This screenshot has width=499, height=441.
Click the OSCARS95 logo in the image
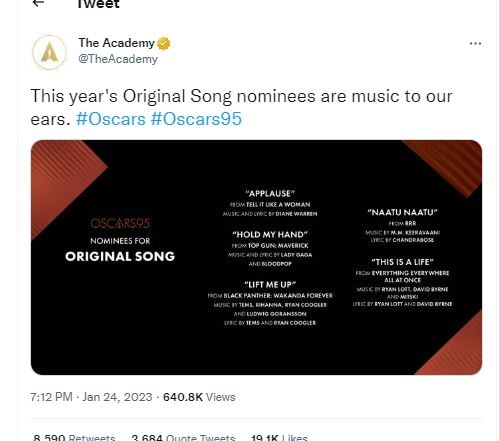[x=120, y=223]
